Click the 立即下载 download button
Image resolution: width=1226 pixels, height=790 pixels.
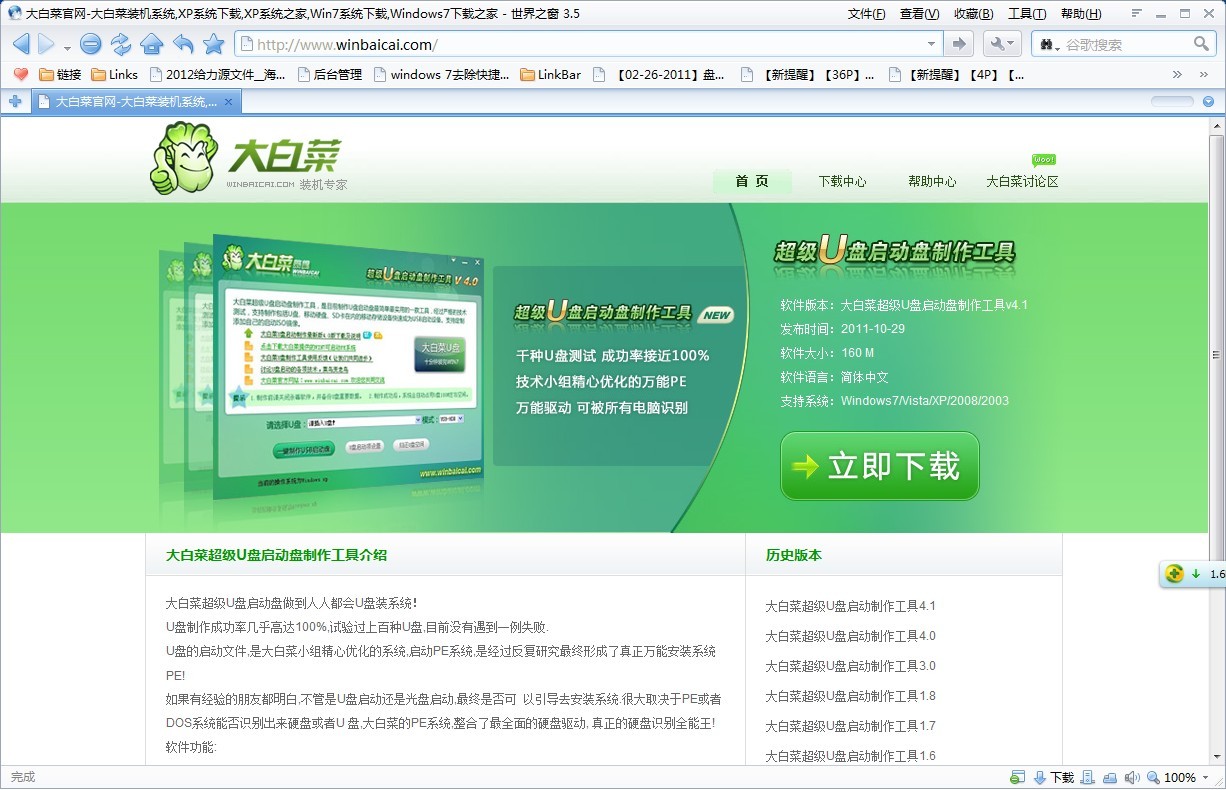point(879,466)
